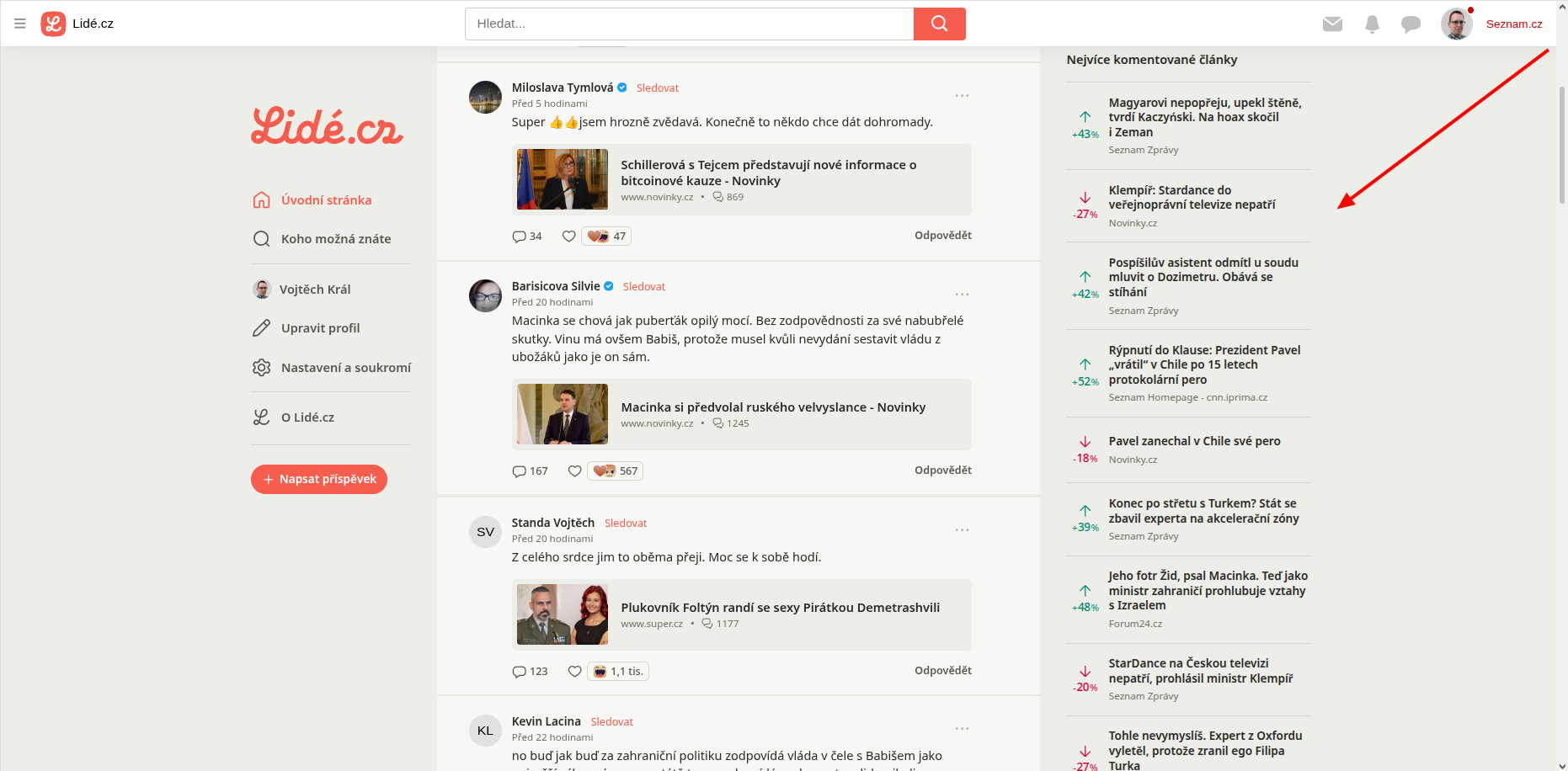Image resolution: width=1568 pixels, height=771 pixels.
Task: Open the chat bubble messages icon
Action: pyautogui.click(x=1411, y=24)
